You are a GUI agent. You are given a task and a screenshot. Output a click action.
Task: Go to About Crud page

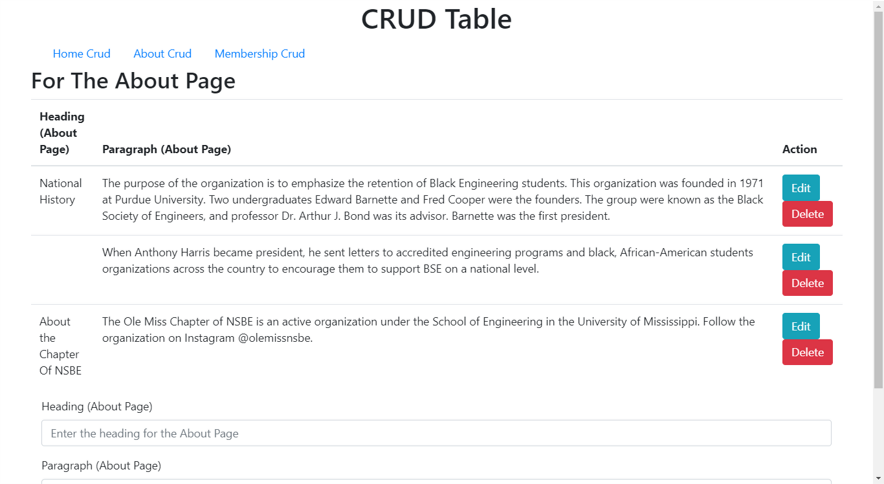[x=162, y=54]
